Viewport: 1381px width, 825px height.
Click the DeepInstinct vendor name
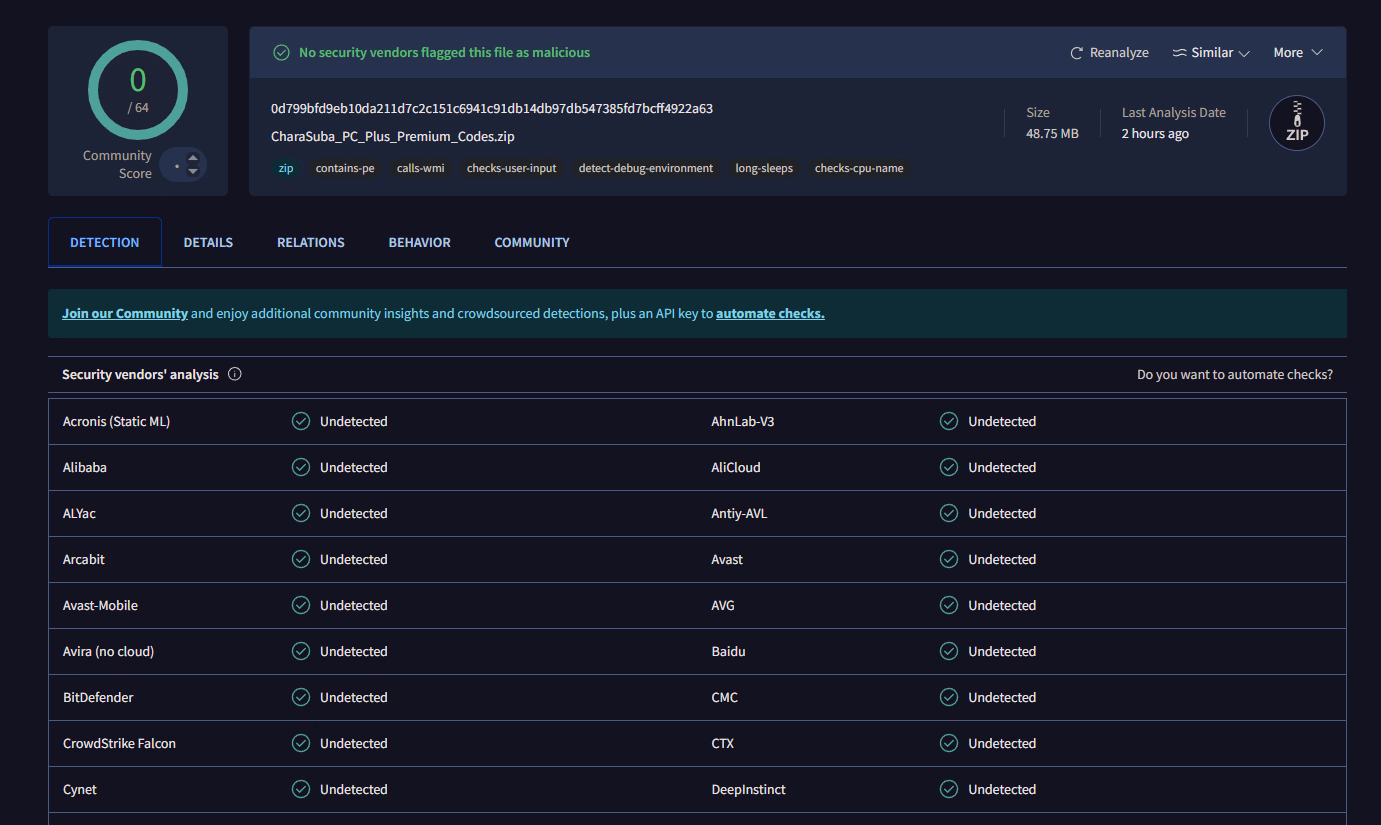[749, 789]
